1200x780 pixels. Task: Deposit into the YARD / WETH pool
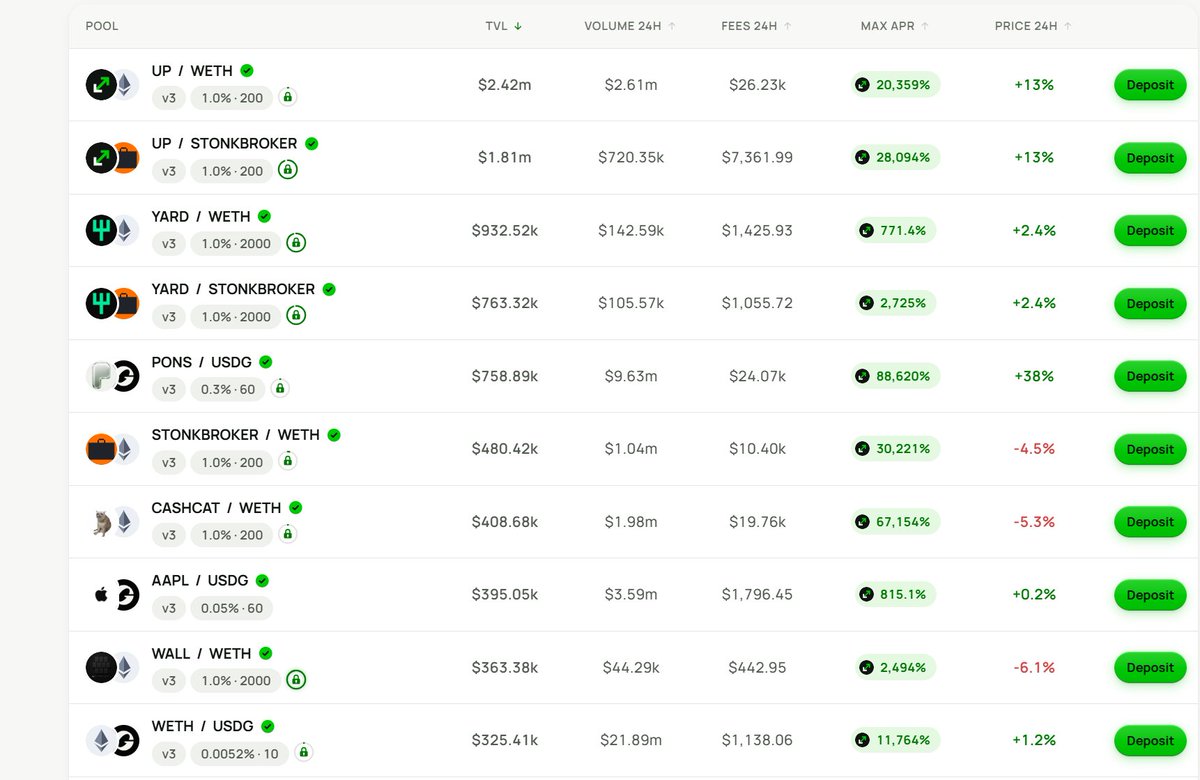pos(1150,231)
